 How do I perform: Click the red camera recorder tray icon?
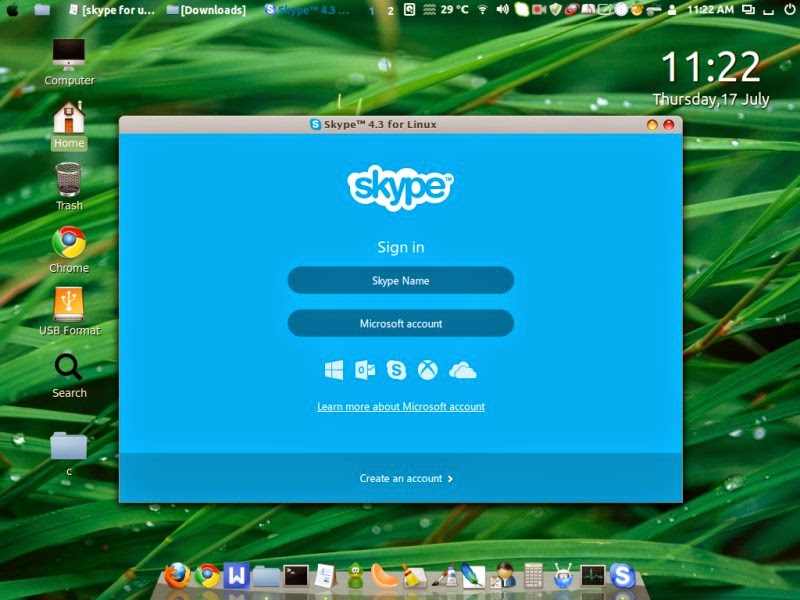[539, 10]
